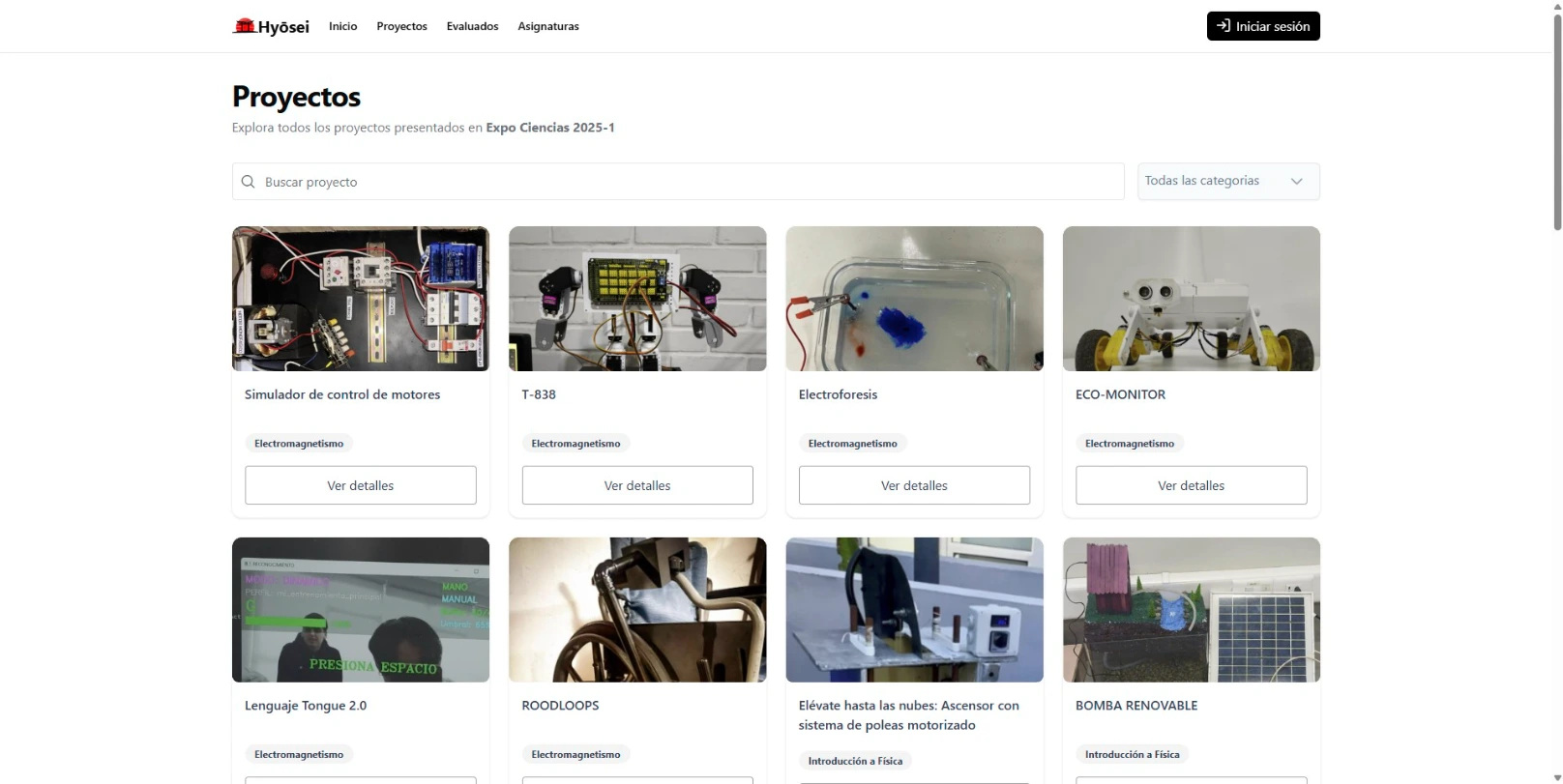This screenshot has width=1563, height=784.
Task: View details for the Electroforesis project
Action: tap(914, 485)
